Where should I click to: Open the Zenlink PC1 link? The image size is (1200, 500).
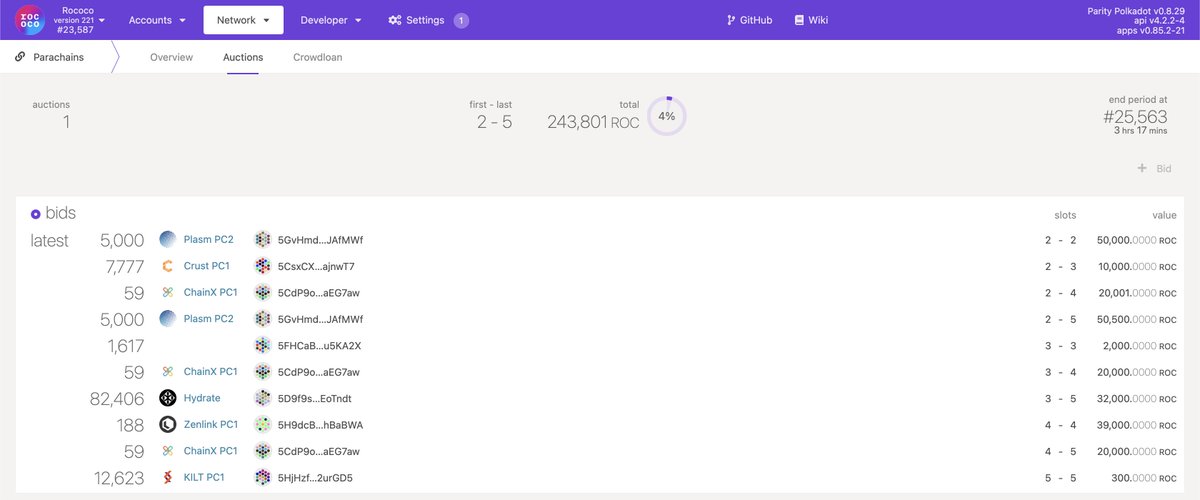pyautogui.click(x=213, y=425)
